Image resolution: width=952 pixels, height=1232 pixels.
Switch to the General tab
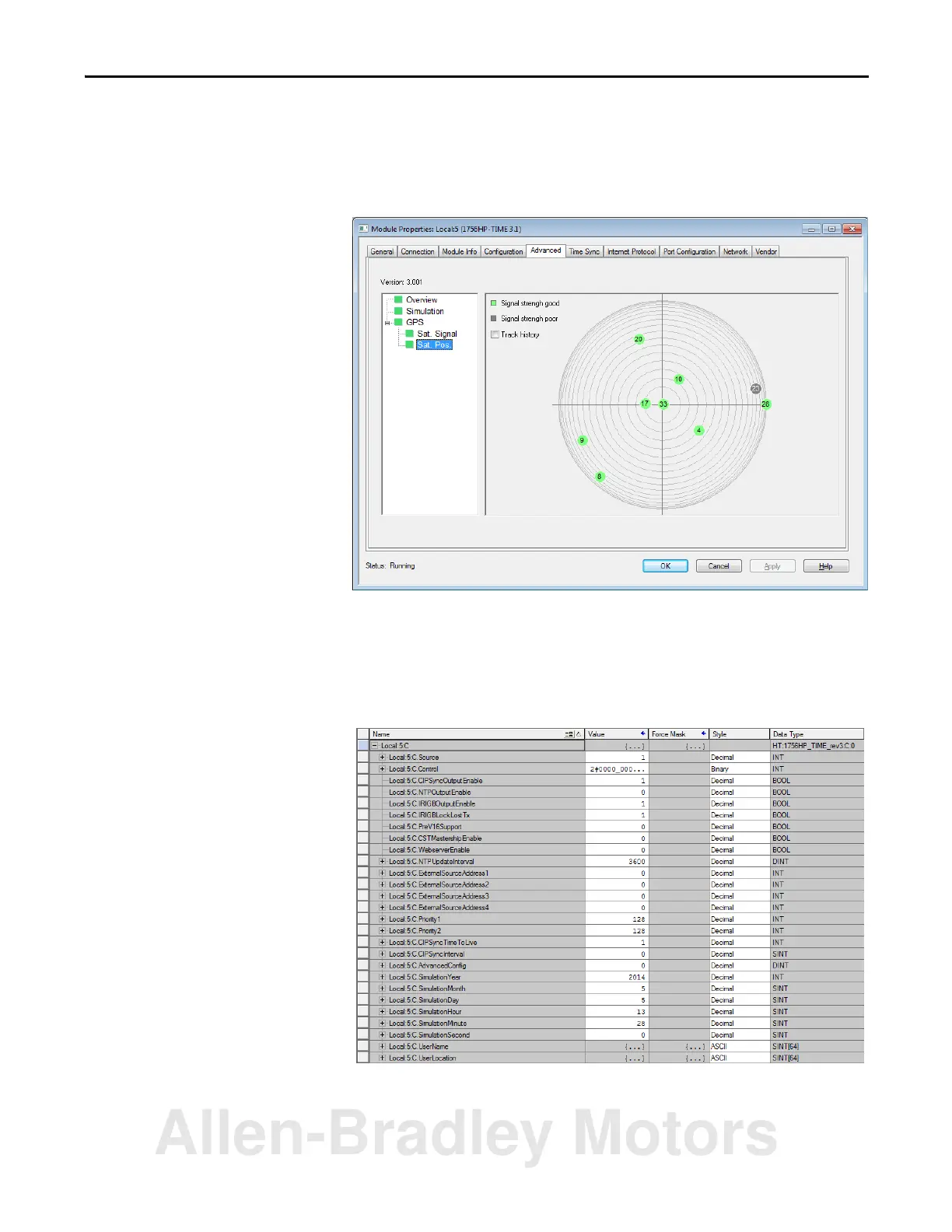tap(382, 252)
